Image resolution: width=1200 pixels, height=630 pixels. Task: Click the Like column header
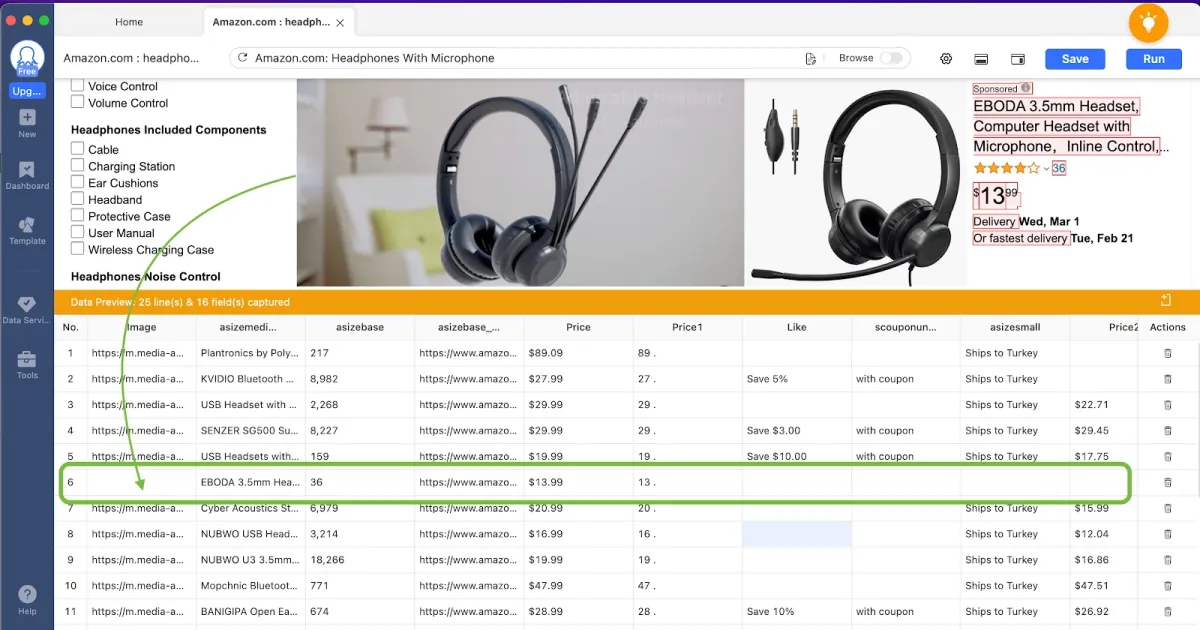point(797,327)
